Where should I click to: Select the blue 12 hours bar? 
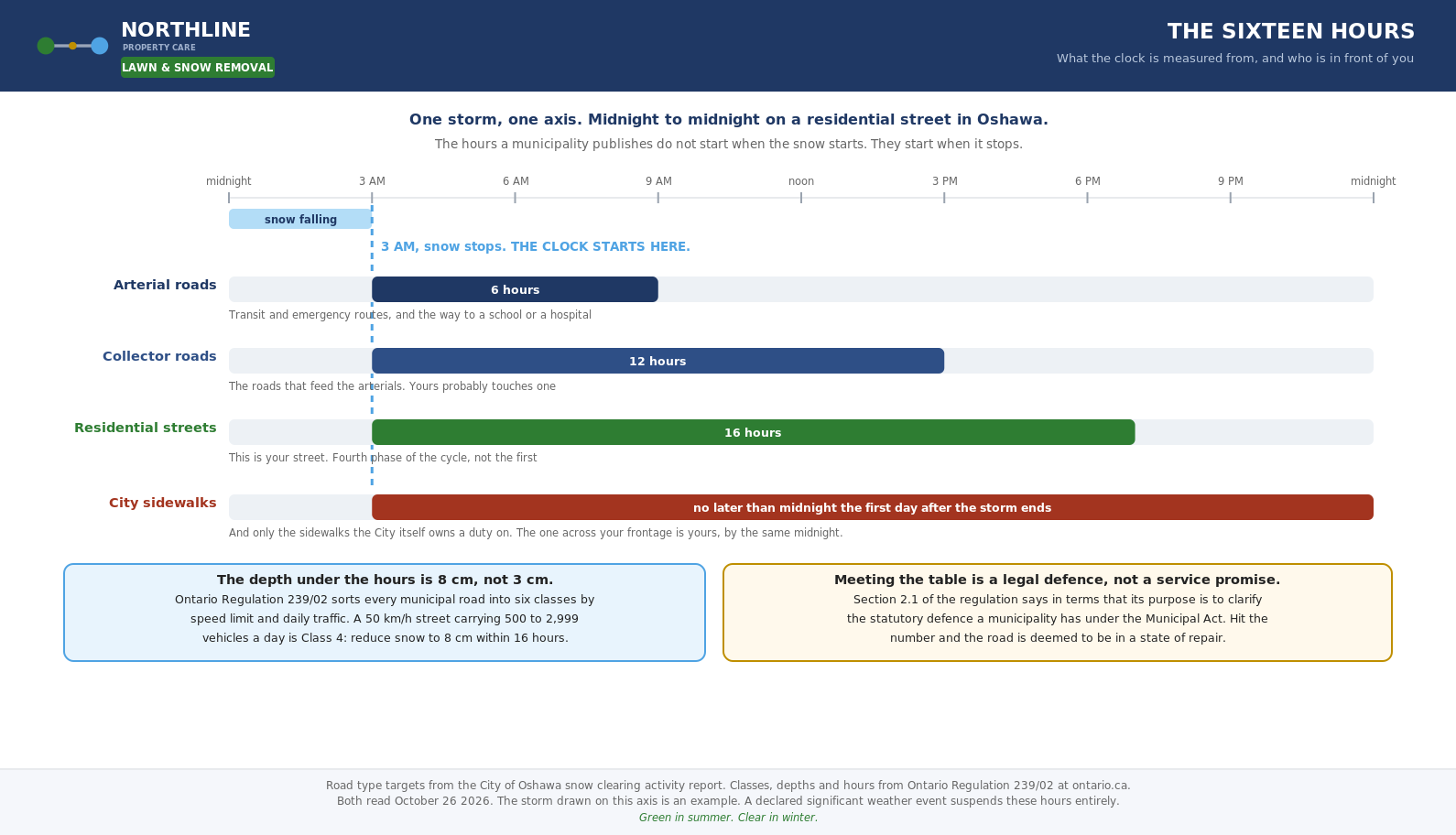(x=657, y=361)
